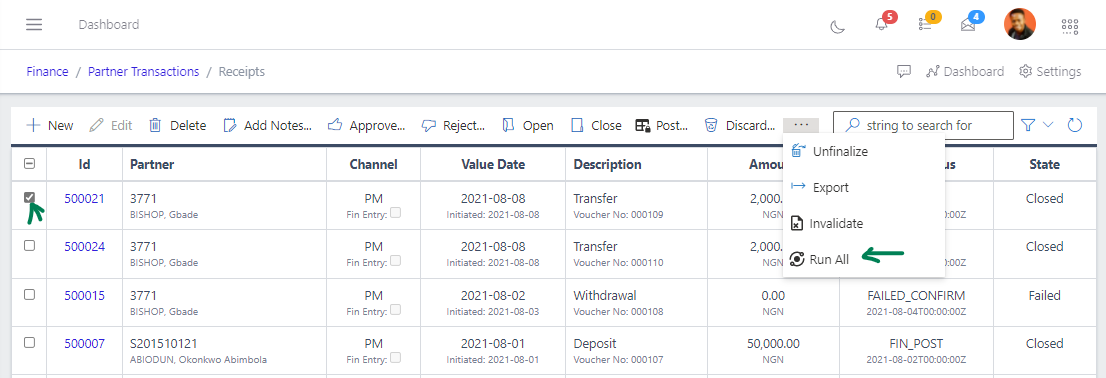
Task: Click the Dashboard title text in header
Action: 109,25
